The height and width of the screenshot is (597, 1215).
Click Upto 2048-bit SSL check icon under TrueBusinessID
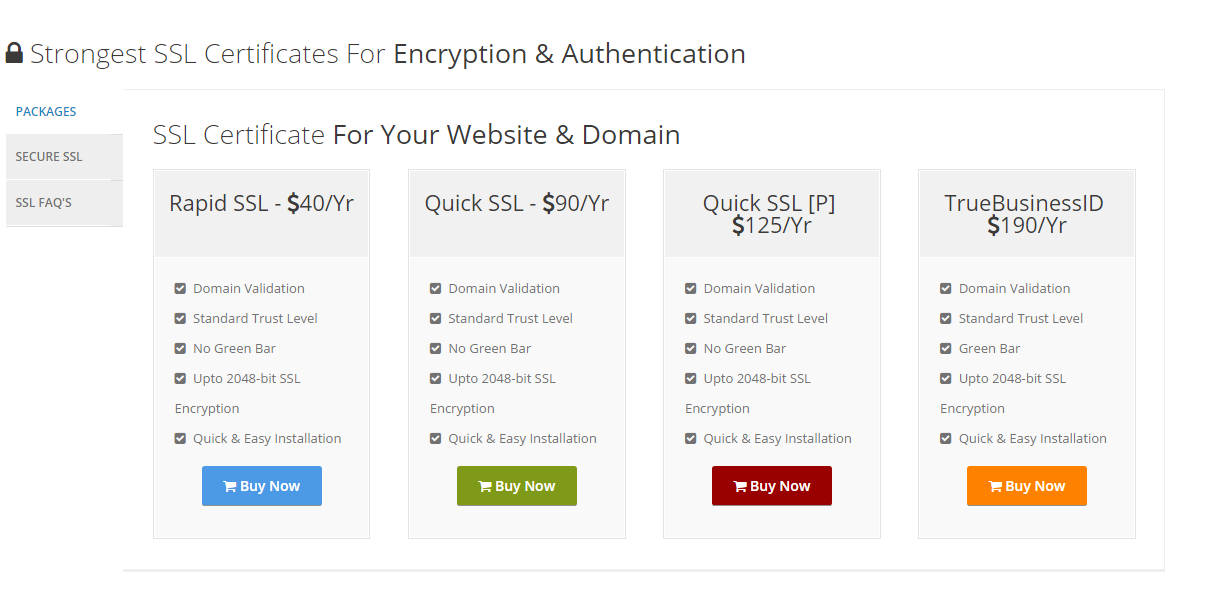click(945, 379)
